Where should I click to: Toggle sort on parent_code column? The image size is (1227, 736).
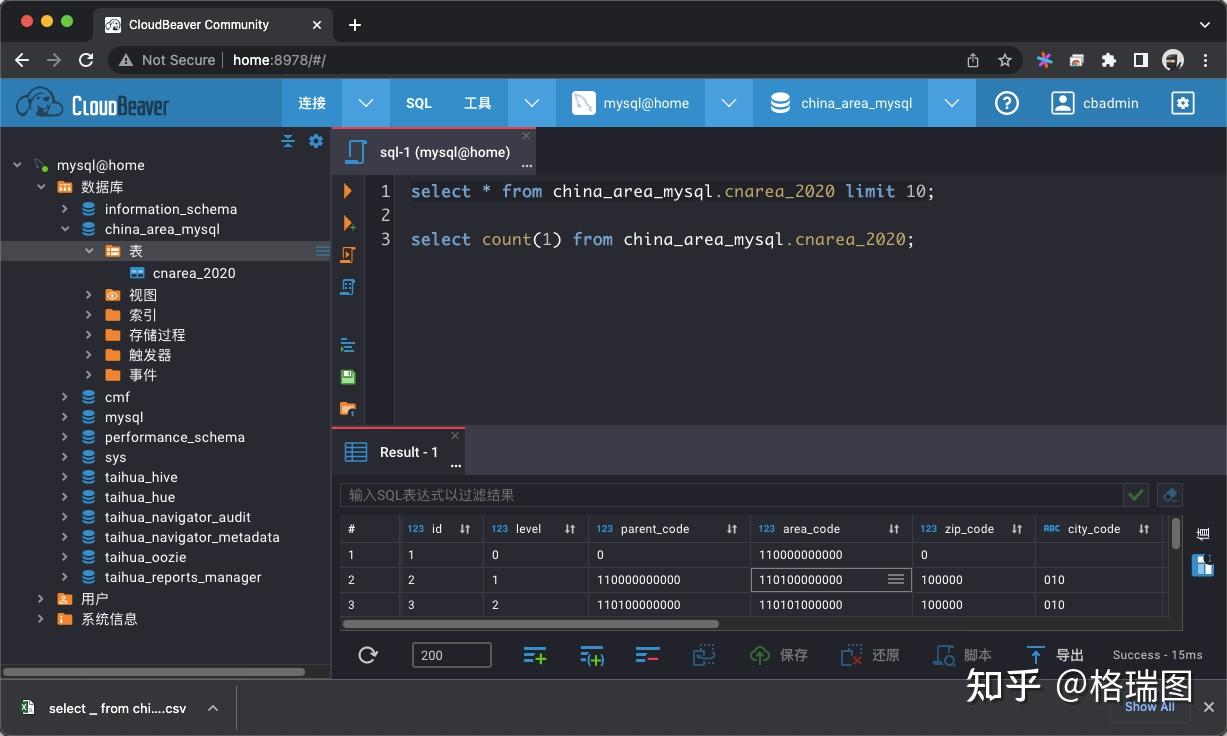point(732,529)
